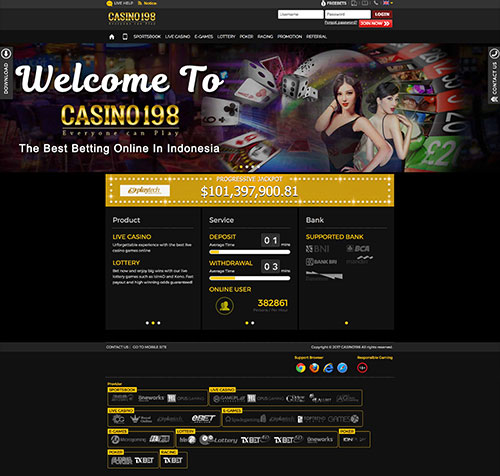Focus the Password input field

click(x=348, y=14)
